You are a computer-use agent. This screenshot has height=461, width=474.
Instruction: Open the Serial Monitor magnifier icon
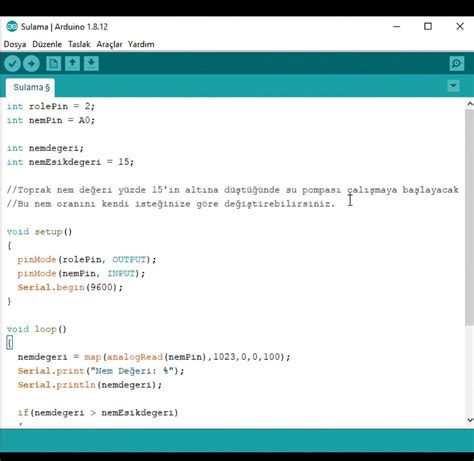tap(456, 63)
